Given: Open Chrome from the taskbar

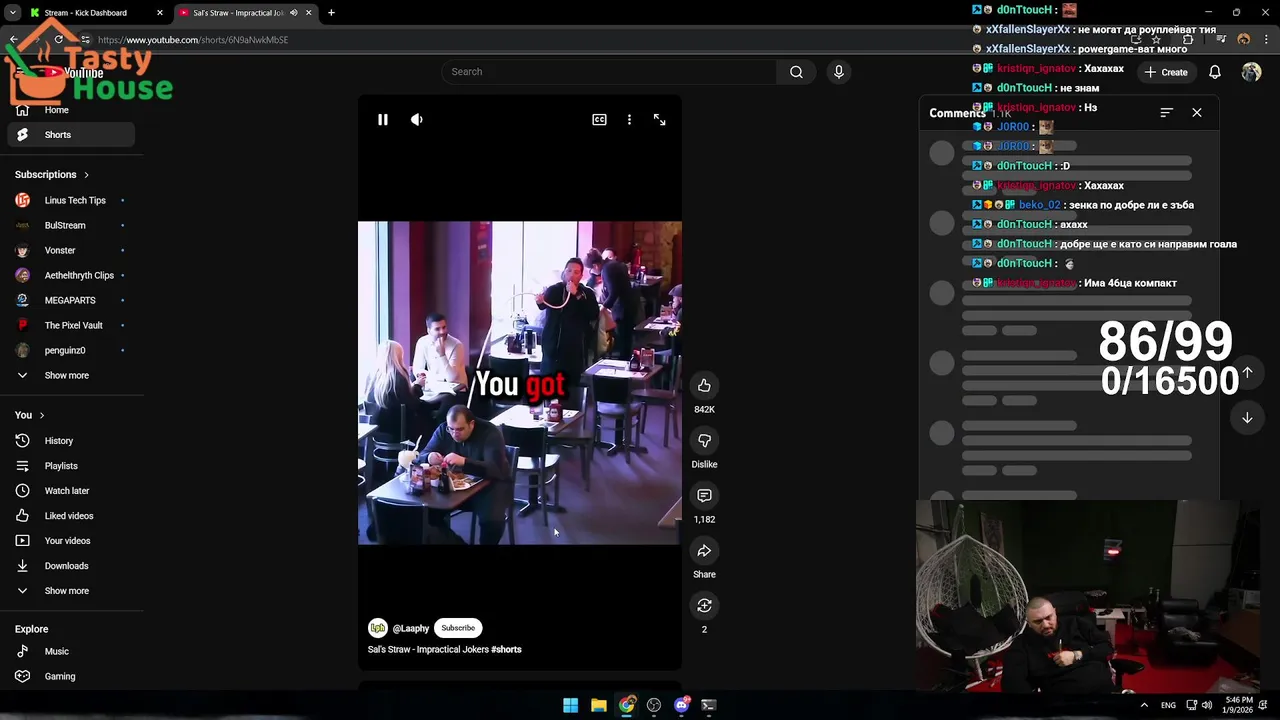Looking at the screenshot, I should 626,705.
